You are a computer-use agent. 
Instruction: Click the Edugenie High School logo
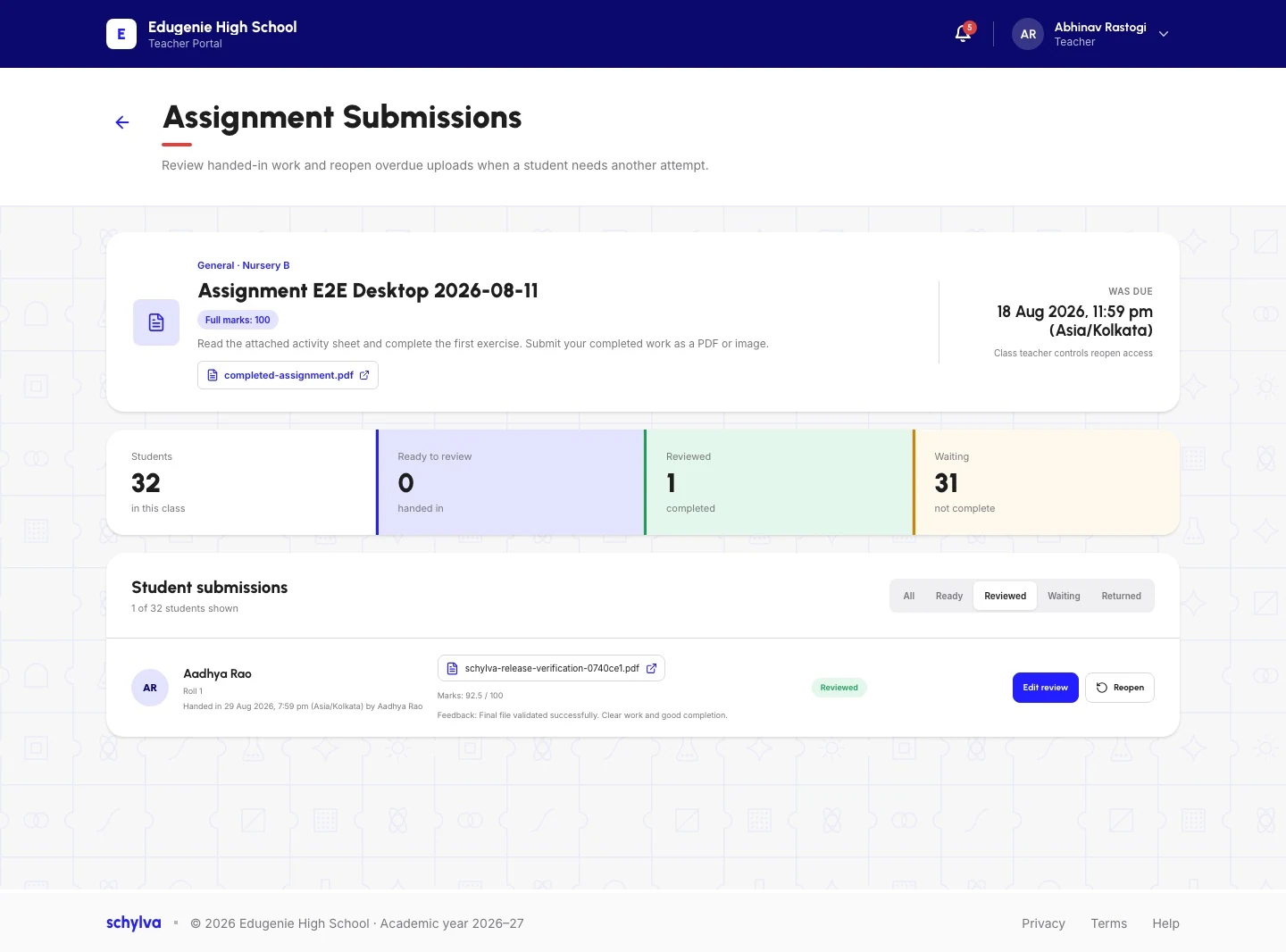click(x=121, y=34)
